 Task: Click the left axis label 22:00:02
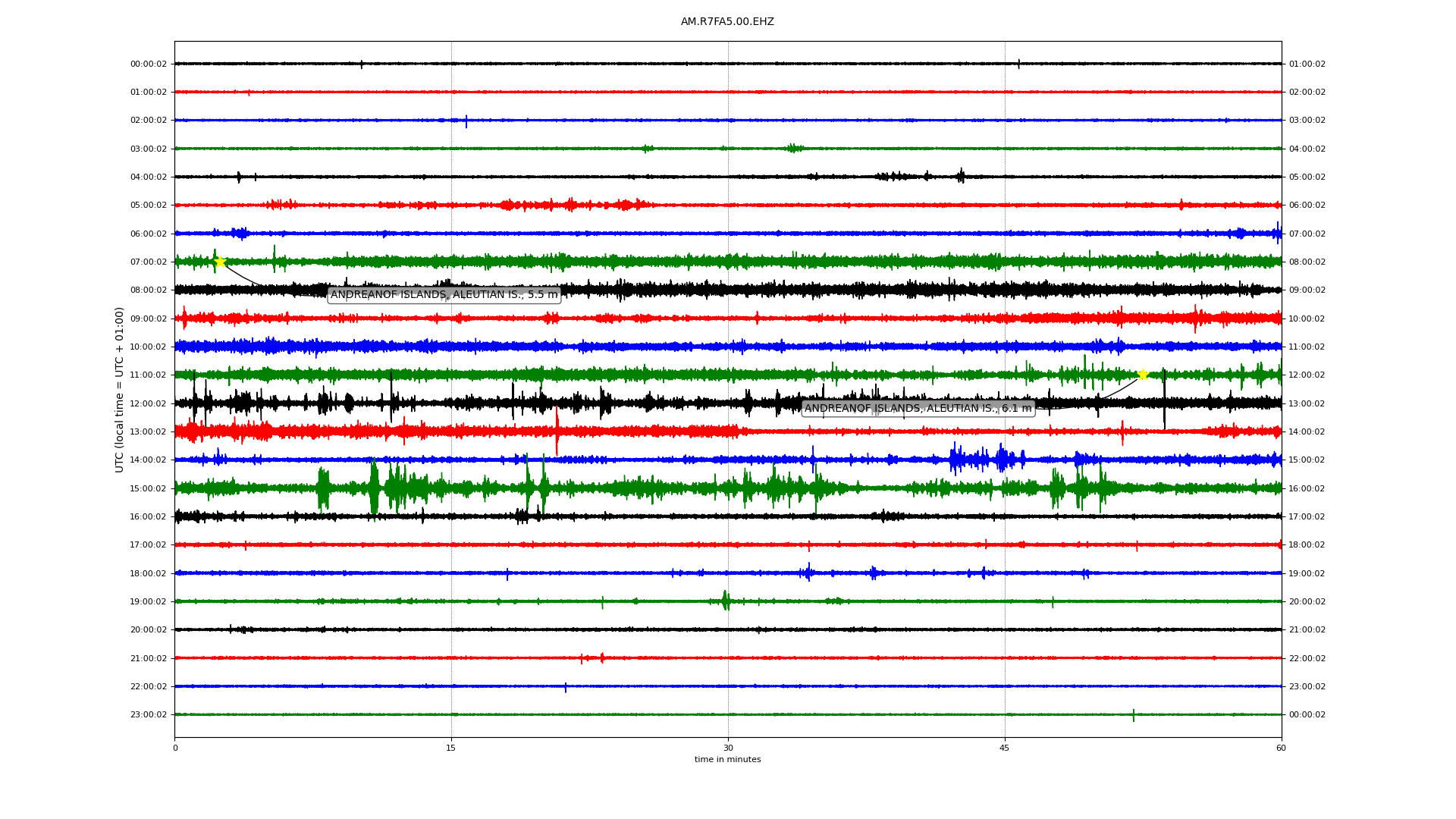149,687
